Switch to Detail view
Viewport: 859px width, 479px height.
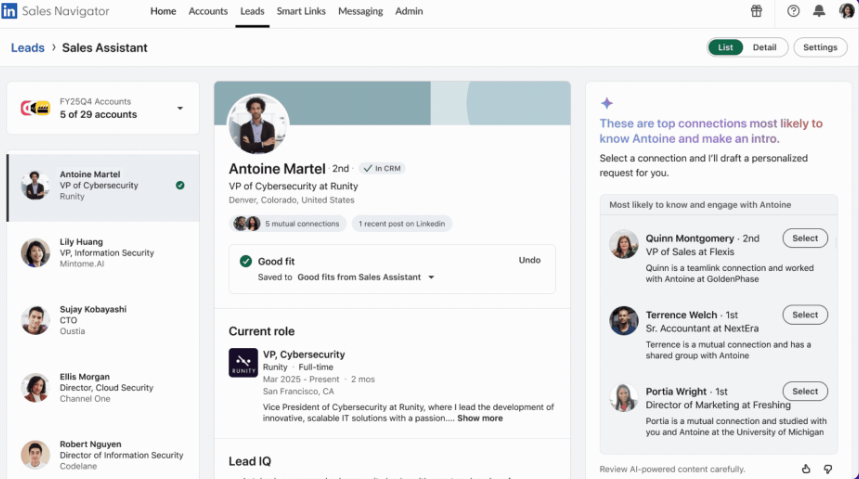point(764,48)
